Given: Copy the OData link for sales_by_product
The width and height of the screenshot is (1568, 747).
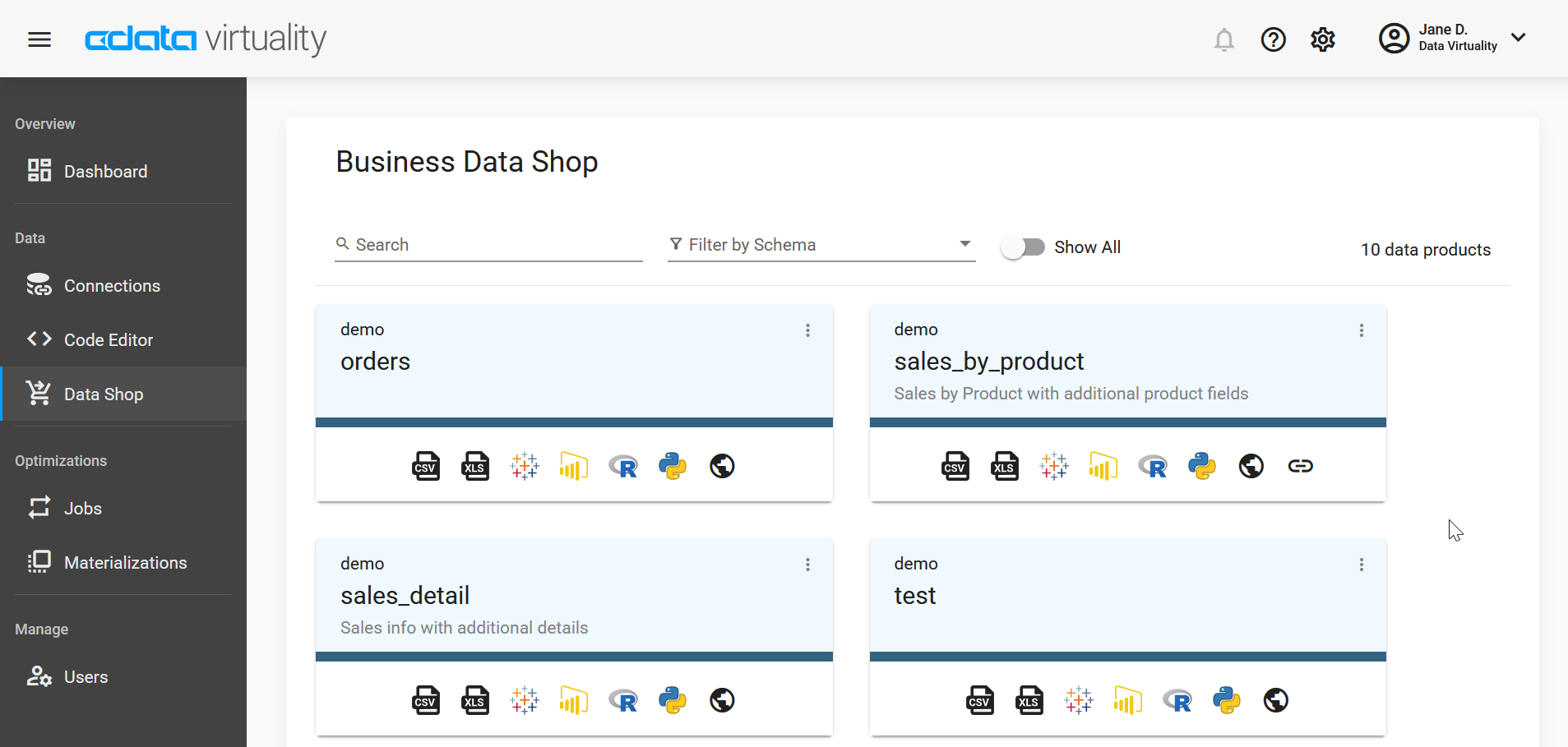Looking at the screenshot, I should 1300,466.
